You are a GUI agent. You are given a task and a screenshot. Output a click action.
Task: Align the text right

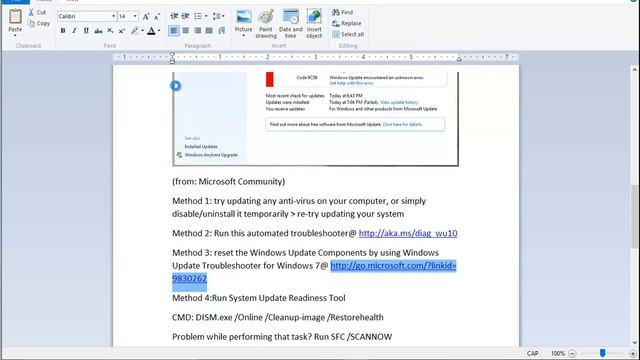[x=198, y=31]
